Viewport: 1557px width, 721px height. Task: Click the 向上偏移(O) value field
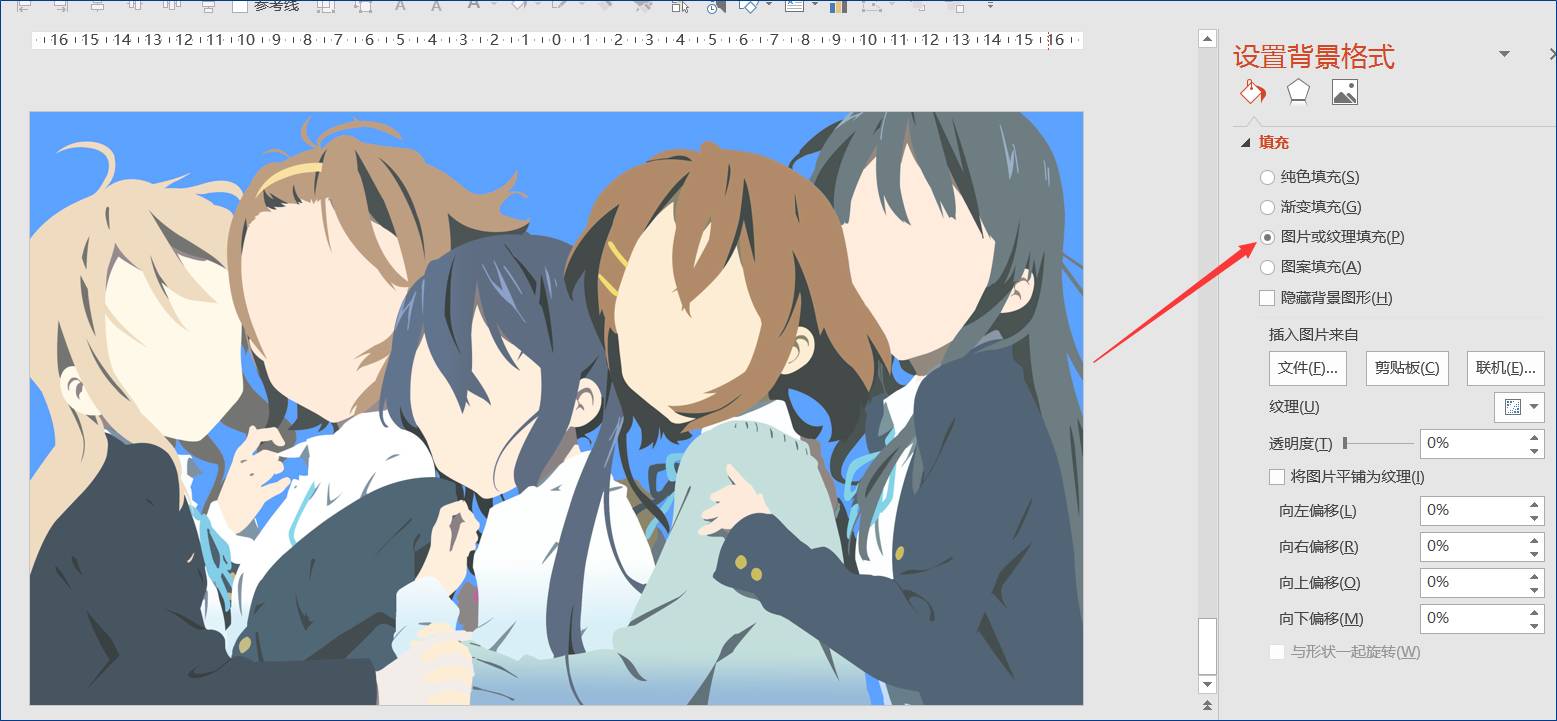(1473, 582)
